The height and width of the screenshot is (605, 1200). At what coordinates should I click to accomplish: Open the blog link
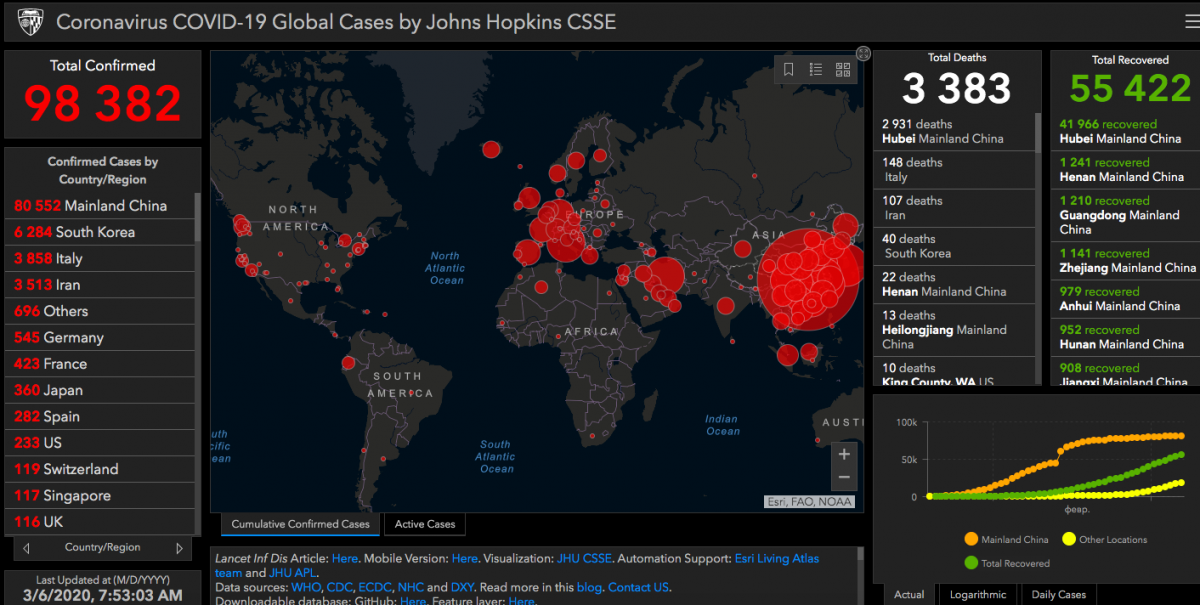[588, 587]
